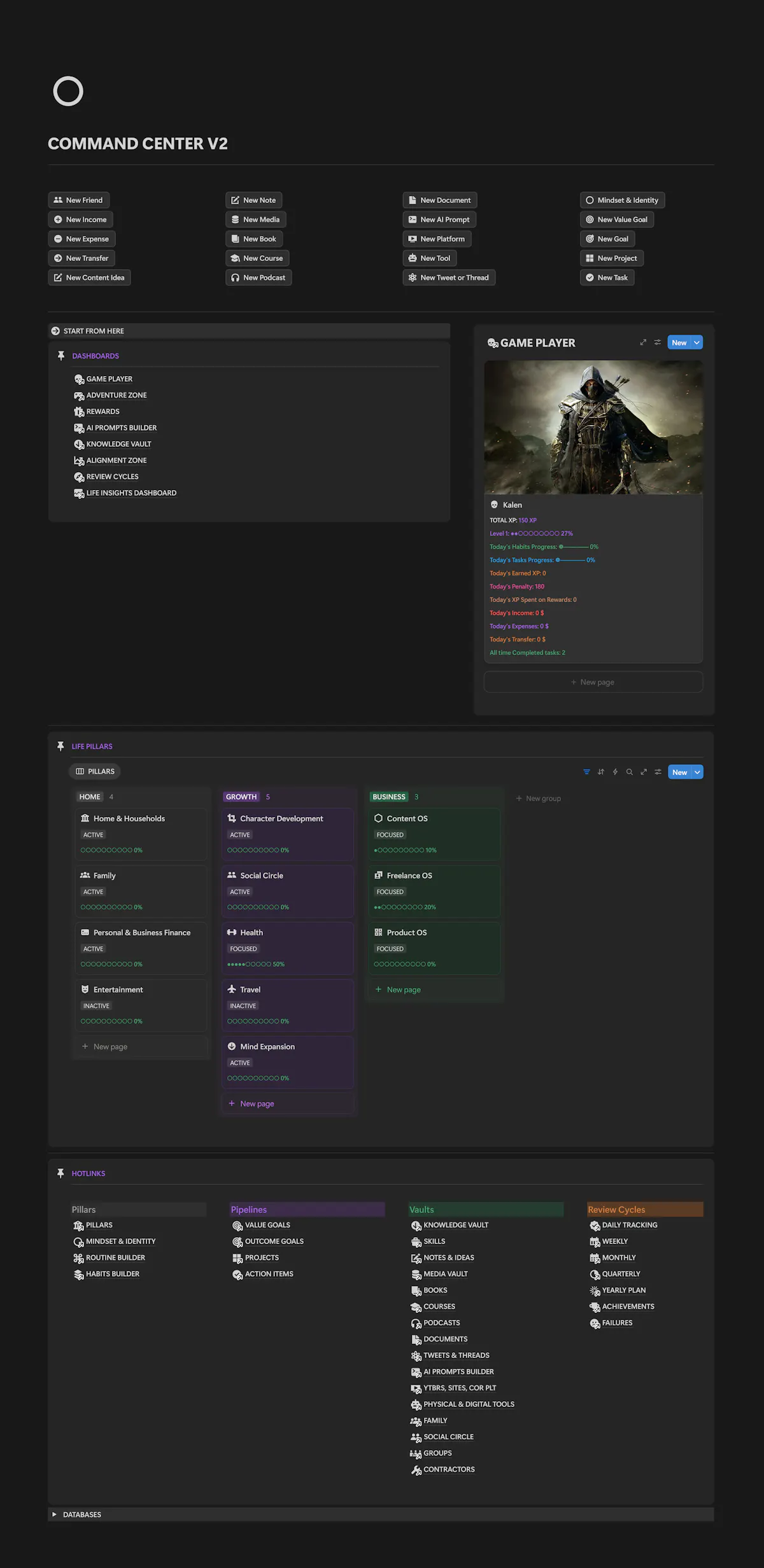Click the search icon in the Pillars toolbar
Screen dimensions: 764x1568
click(630, 772)
